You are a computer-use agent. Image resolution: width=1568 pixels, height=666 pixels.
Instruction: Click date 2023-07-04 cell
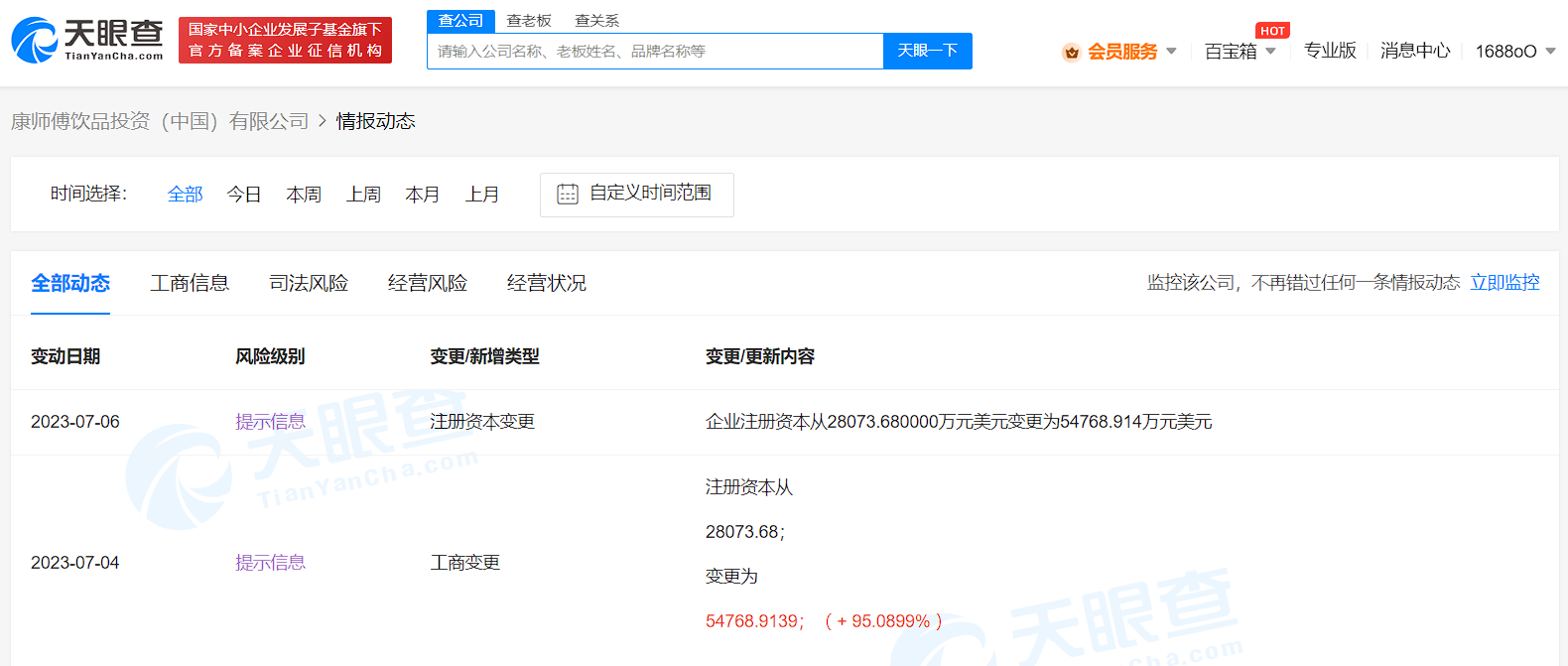75,563
